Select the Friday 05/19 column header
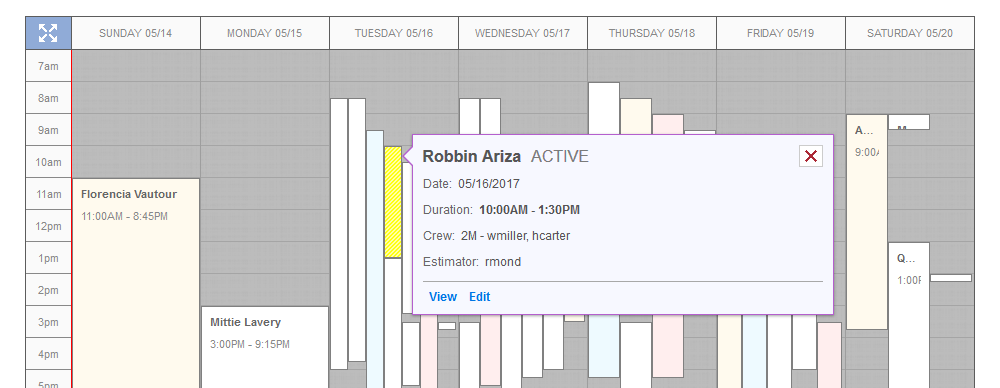The width and height of the screenshot is (1000, 388). pos(781,33)
